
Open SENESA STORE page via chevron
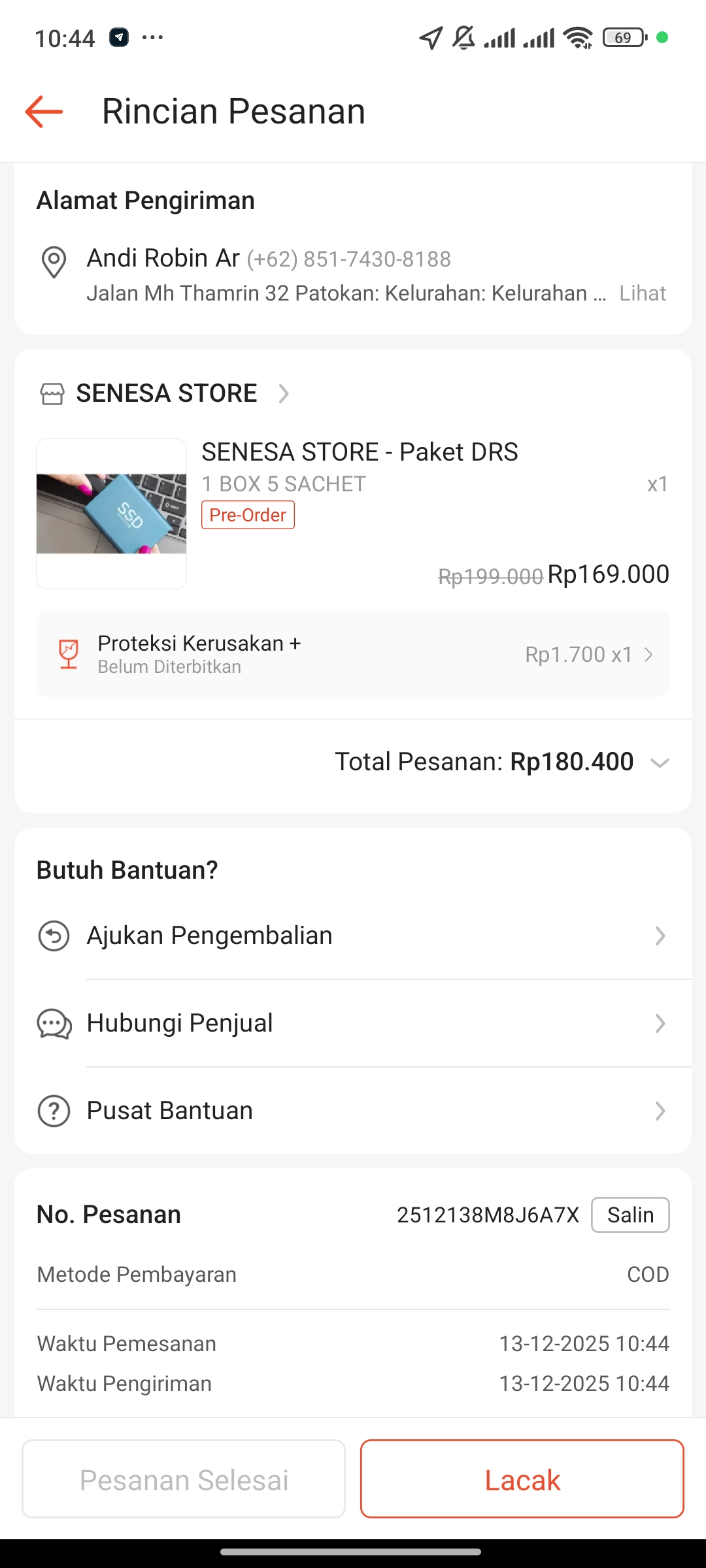[x=284, y=394]
